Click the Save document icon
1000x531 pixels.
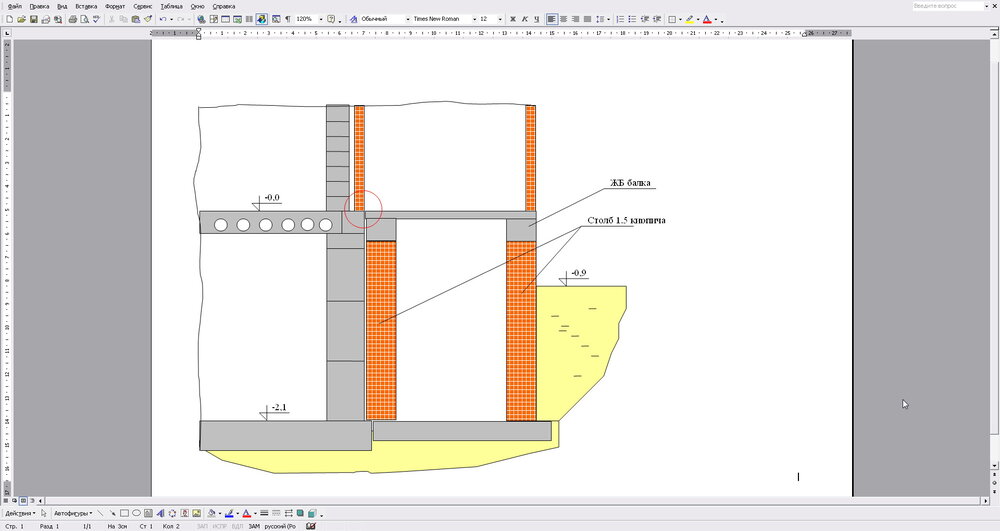click(x=33, y=19)
